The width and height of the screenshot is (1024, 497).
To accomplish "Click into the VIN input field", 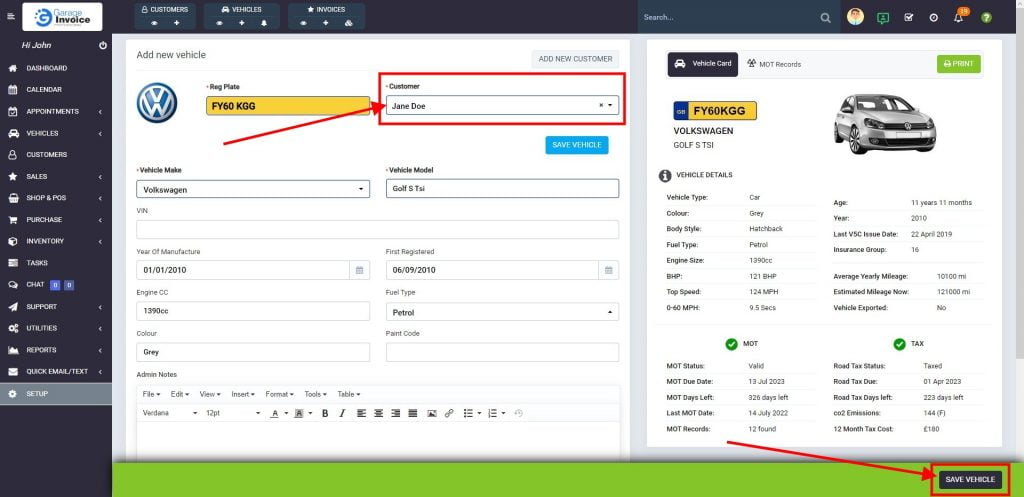I will point(377,230).
